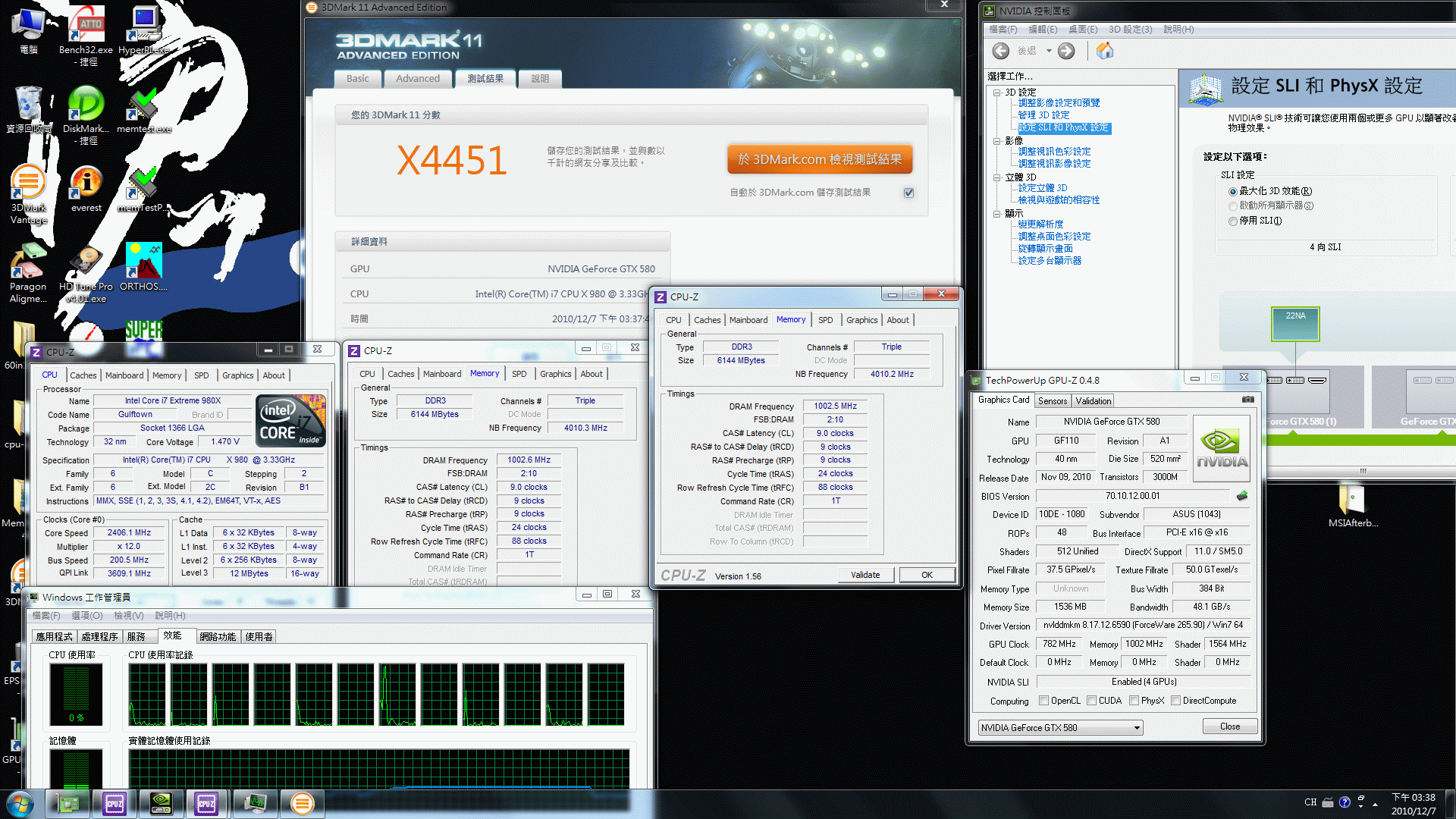This screenshot has width=1456, height=819.
Task: Collapse the 立體 3D tree node
Action: tap(997, 177)
